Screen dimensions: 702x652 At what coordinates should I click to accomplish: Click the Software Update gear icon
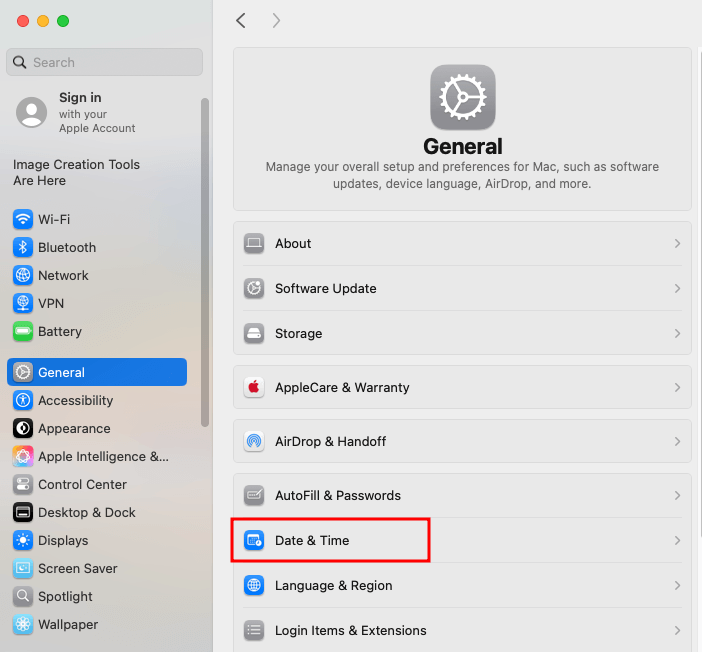(x=254, y=288)
